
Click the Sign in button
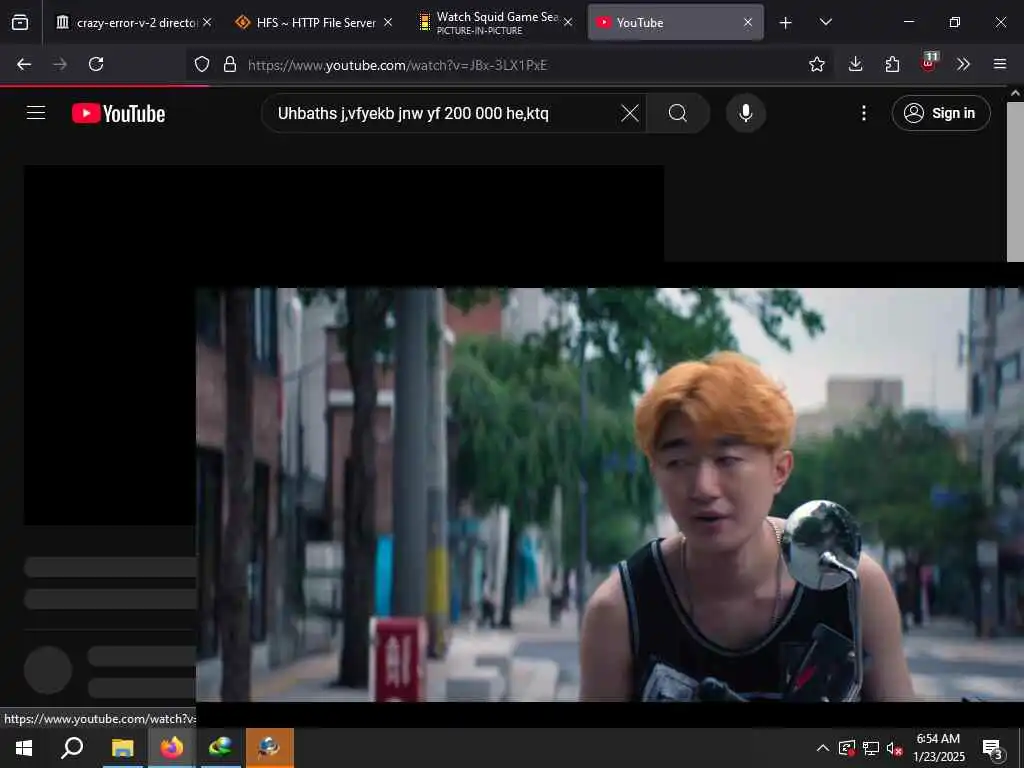click(x=940, y=114)
